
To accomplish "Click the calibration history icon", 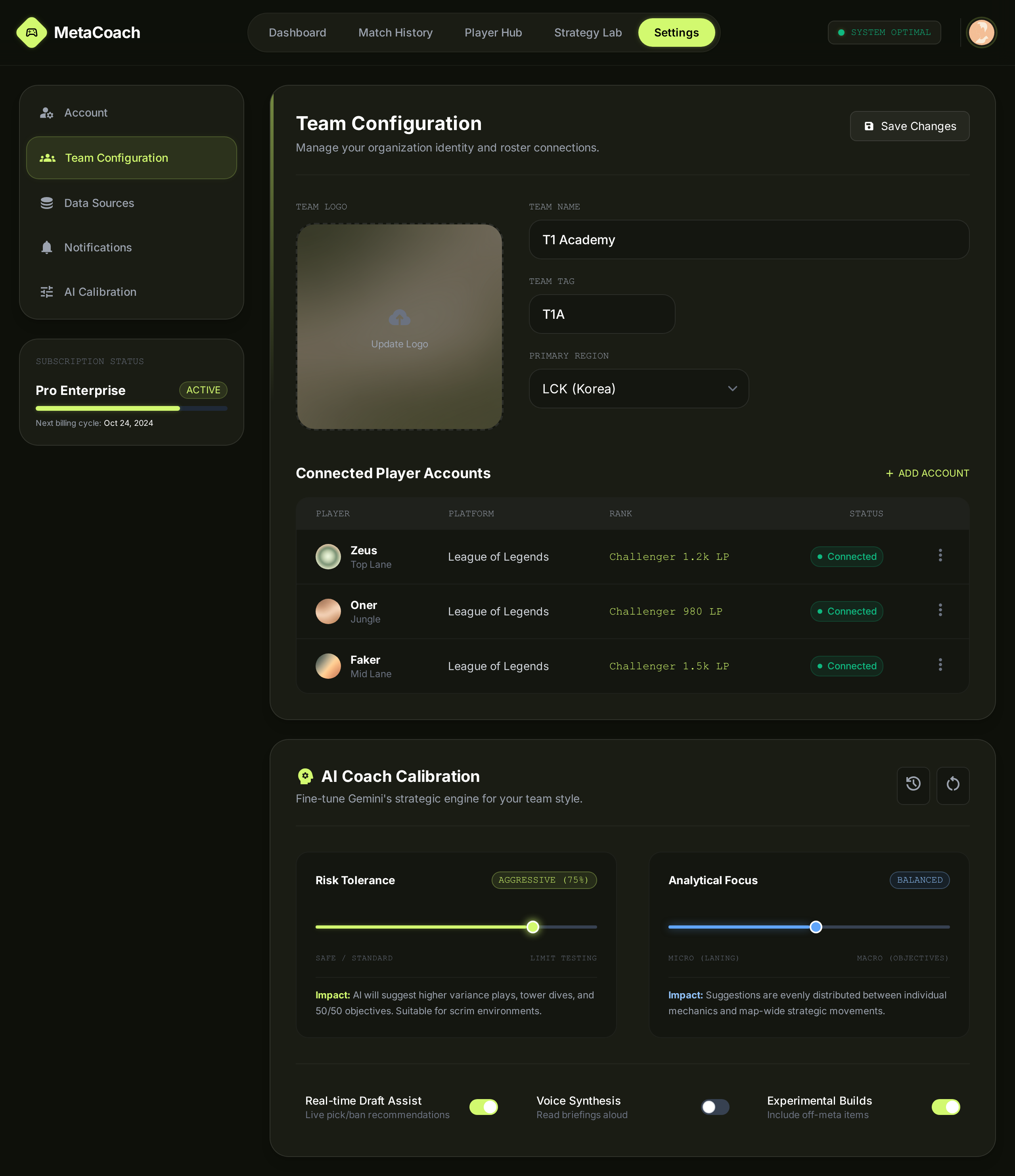I will 913,785.
